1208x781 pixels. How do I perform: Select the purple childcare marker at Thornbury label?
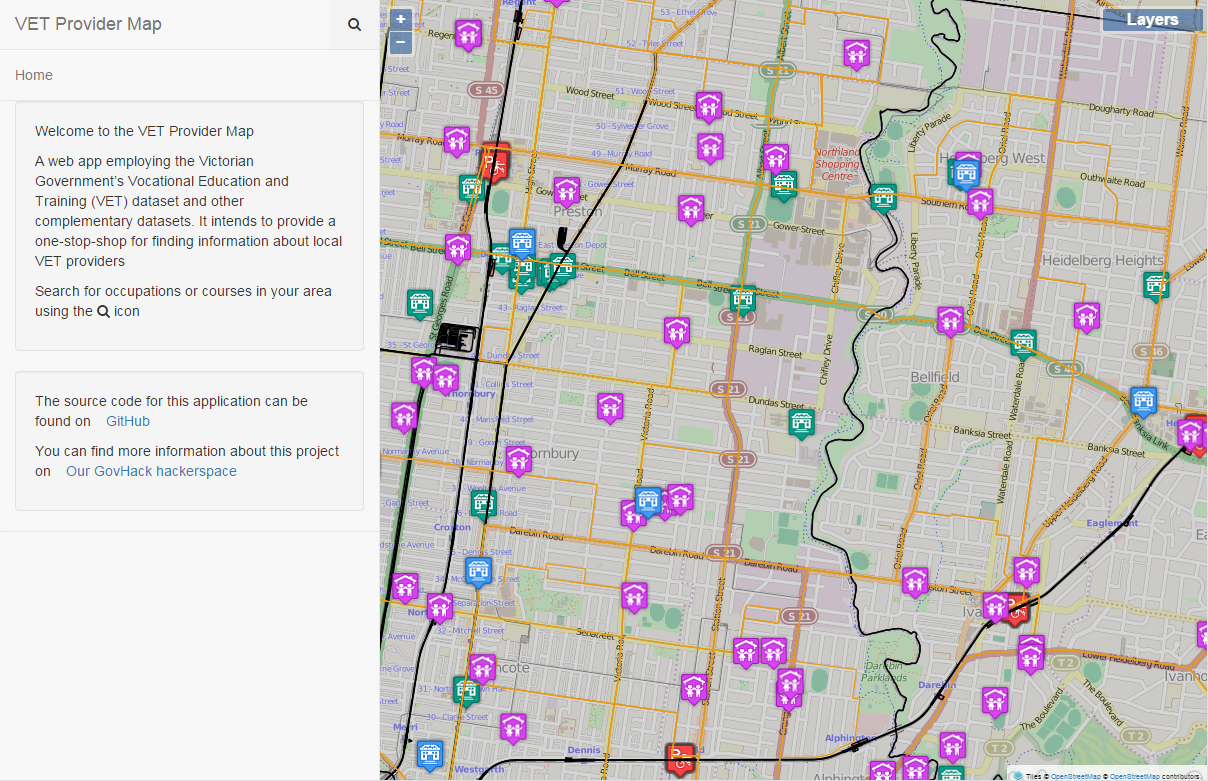[x=518, y=460]
